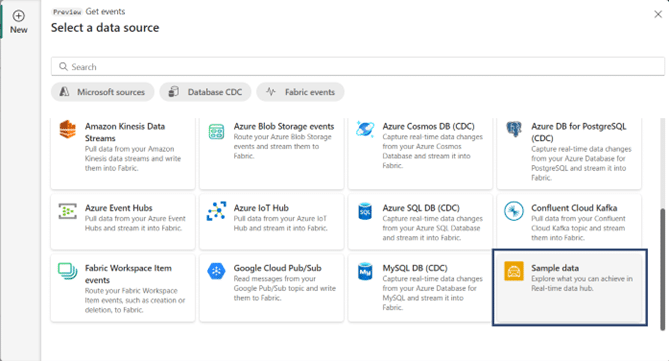669x361 pixels.
Task: Click the Azure SQL DB cylinder icon
Action: 365,211
